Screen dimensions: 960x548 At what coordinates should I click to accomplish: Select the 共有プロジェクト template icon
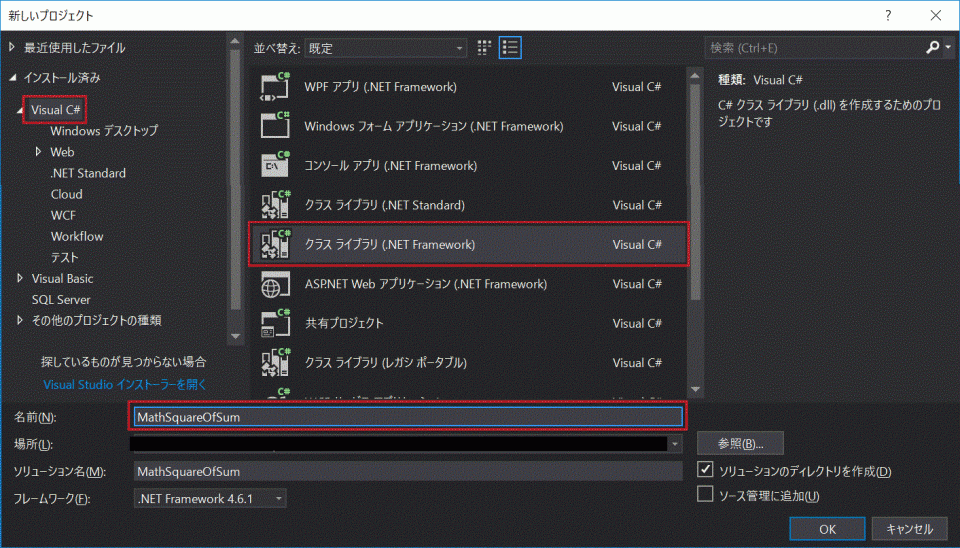(275, 323)
